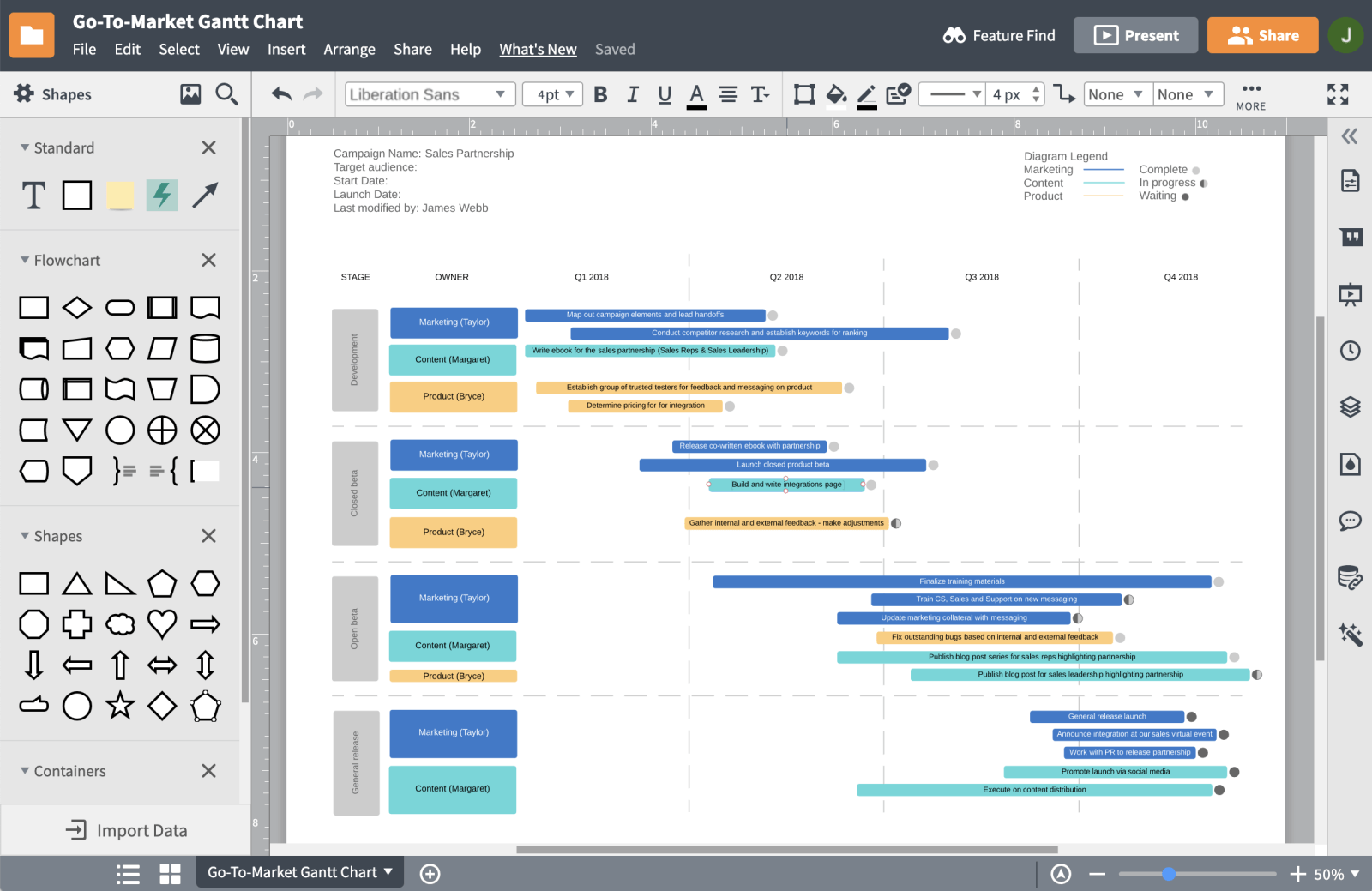
Task: Click Import Data button
Action: (125, 830)
